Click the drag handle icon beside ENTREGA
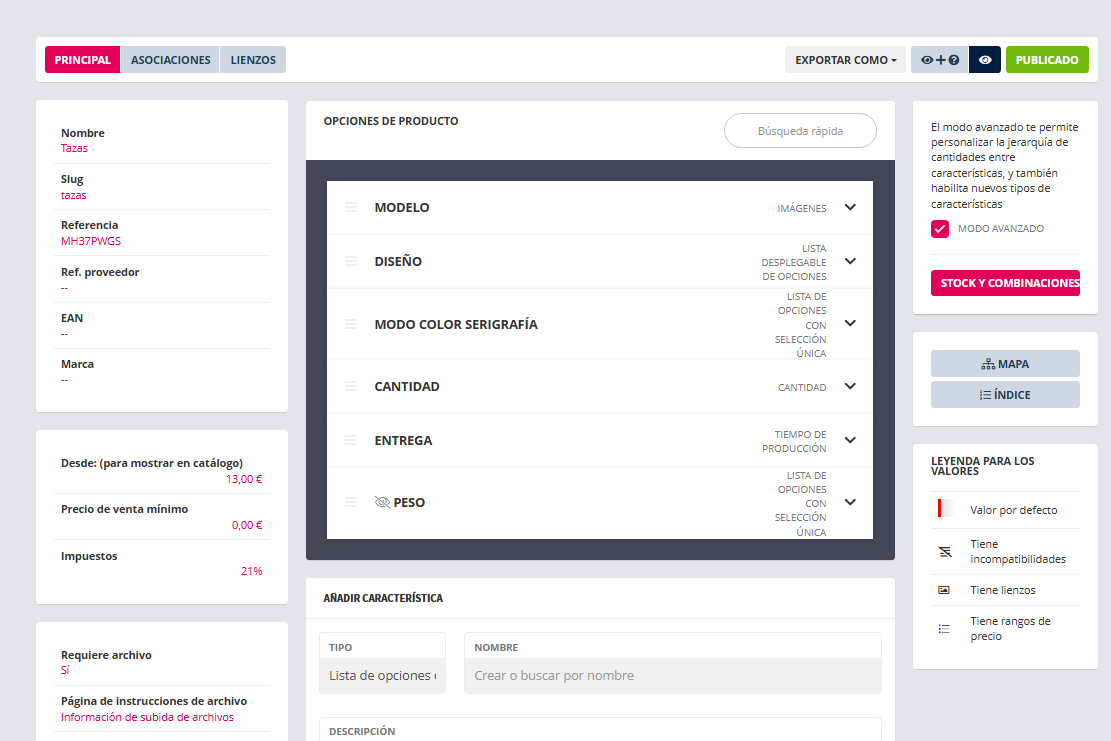 [351, 440]
